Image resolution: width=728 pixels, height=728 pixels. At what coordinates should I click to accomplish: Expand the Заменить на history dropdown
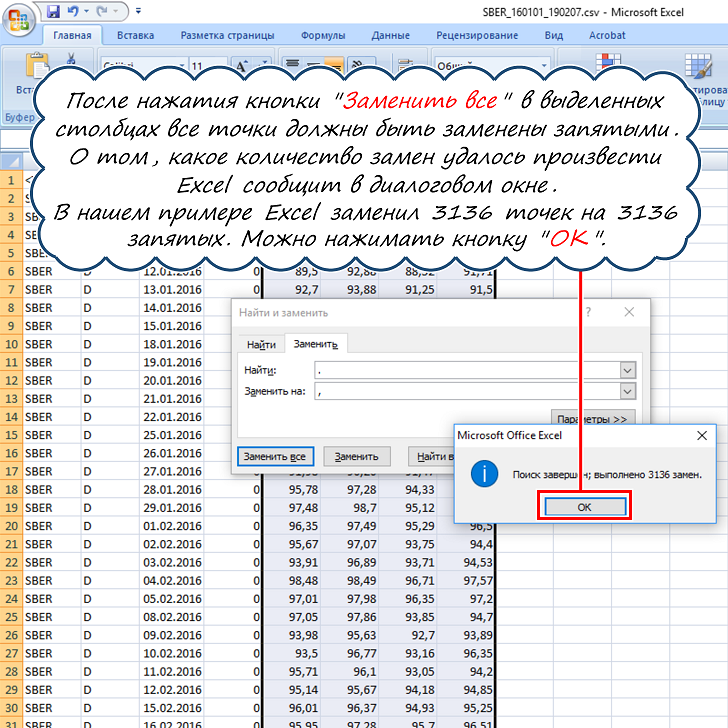627,391
